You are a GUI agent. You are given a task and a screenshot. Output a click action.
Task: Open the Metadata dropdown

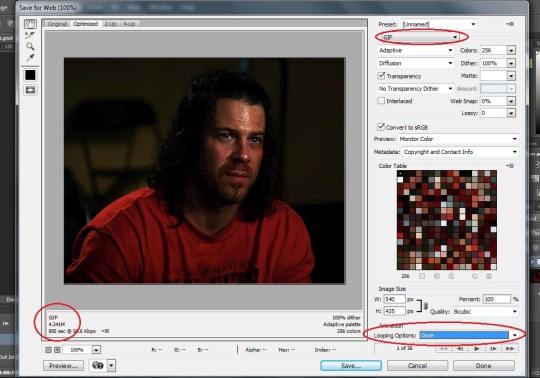[460, 152]
